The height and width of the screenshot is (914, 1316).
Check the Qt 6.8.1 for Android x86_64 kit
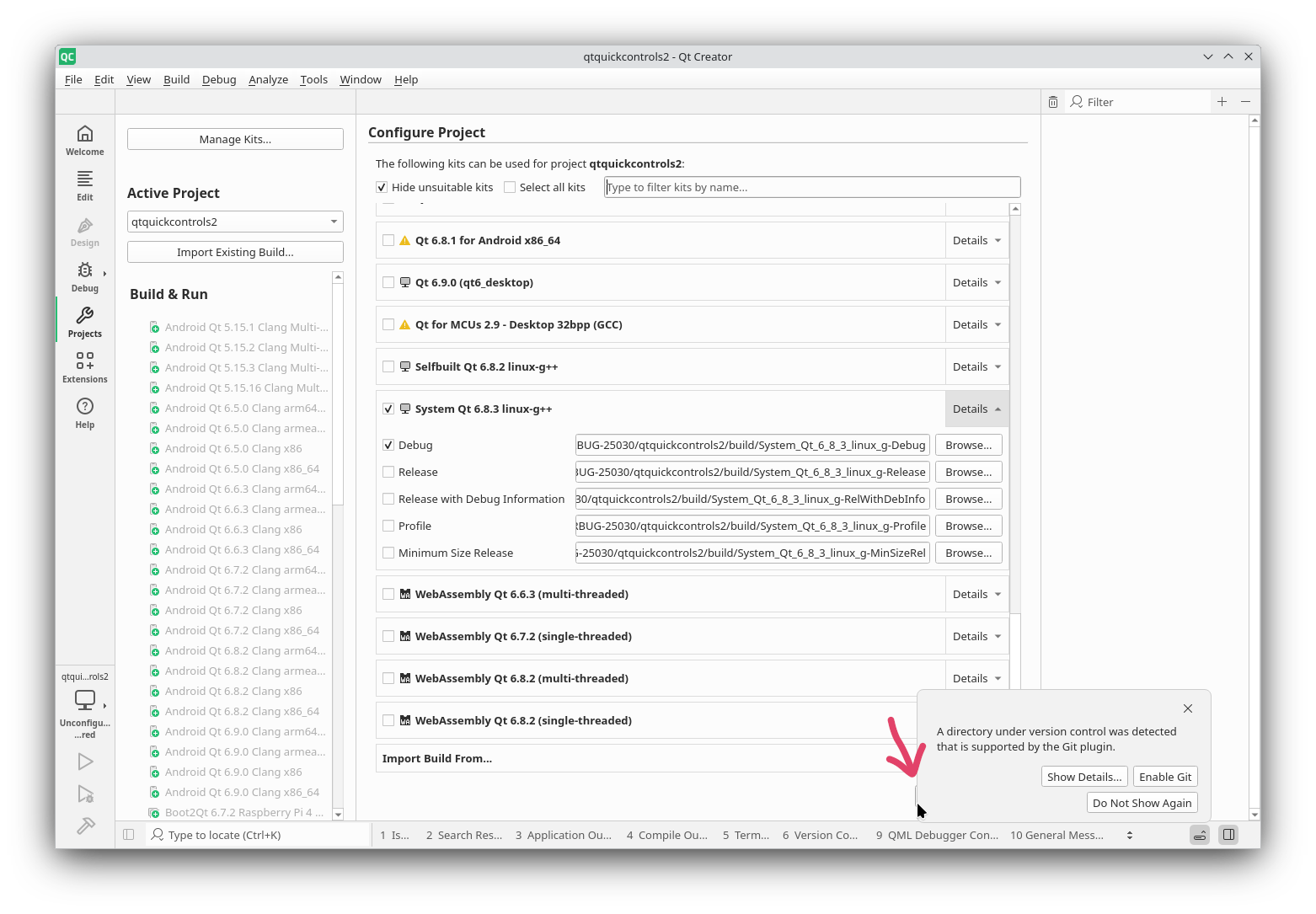[x=388, y=240]
